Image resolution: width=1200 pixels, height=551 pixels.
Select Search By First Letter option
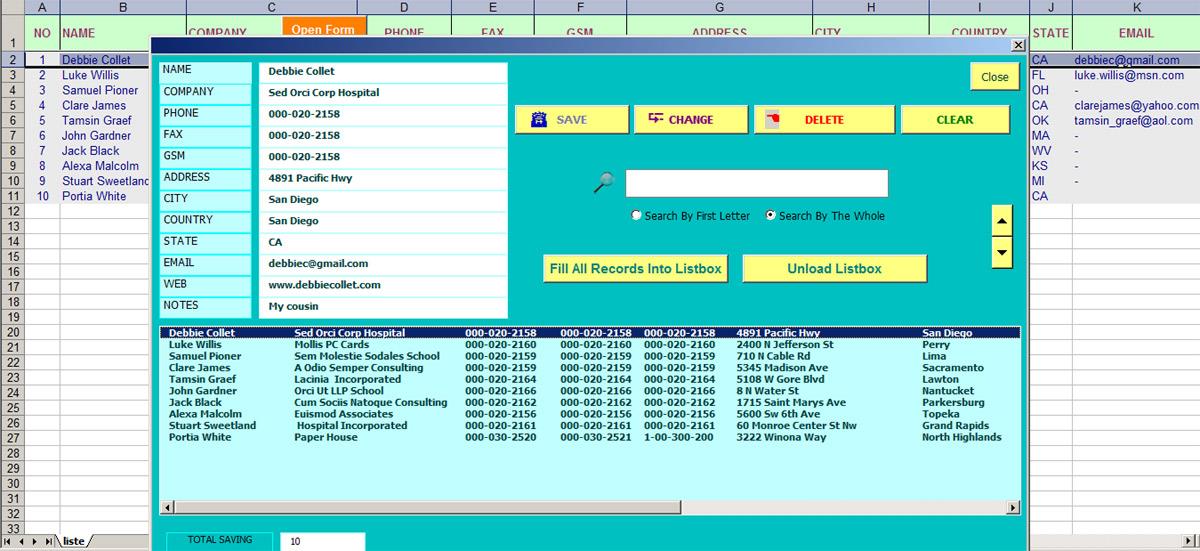pyautogui.click(x=637, y=216)
